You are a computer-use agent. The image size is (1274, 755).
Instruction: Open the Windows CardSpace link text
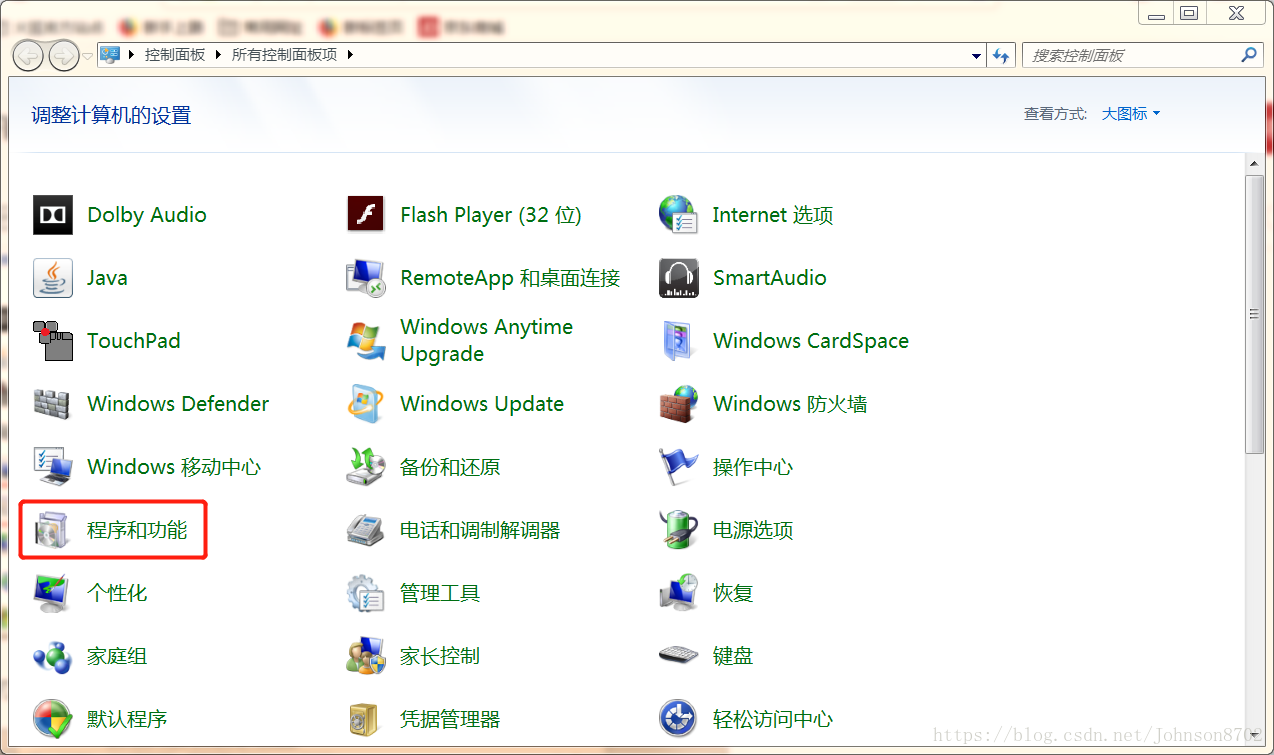tap(811, 341)
